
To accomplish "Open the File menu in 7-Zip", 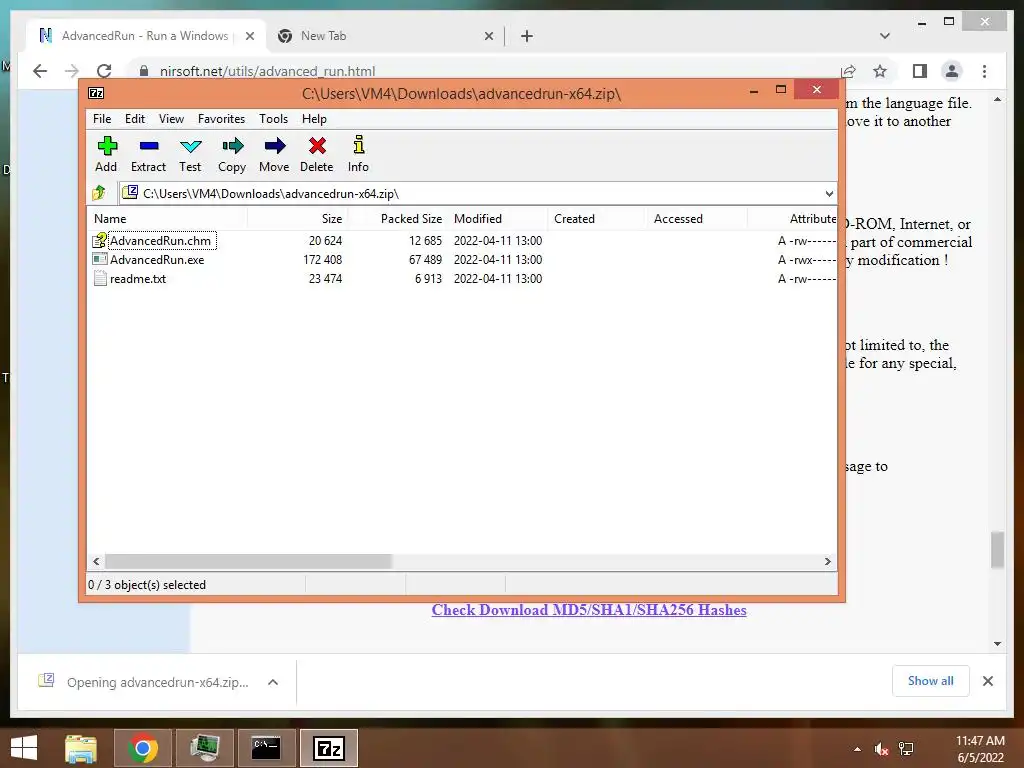I will 102,119.
